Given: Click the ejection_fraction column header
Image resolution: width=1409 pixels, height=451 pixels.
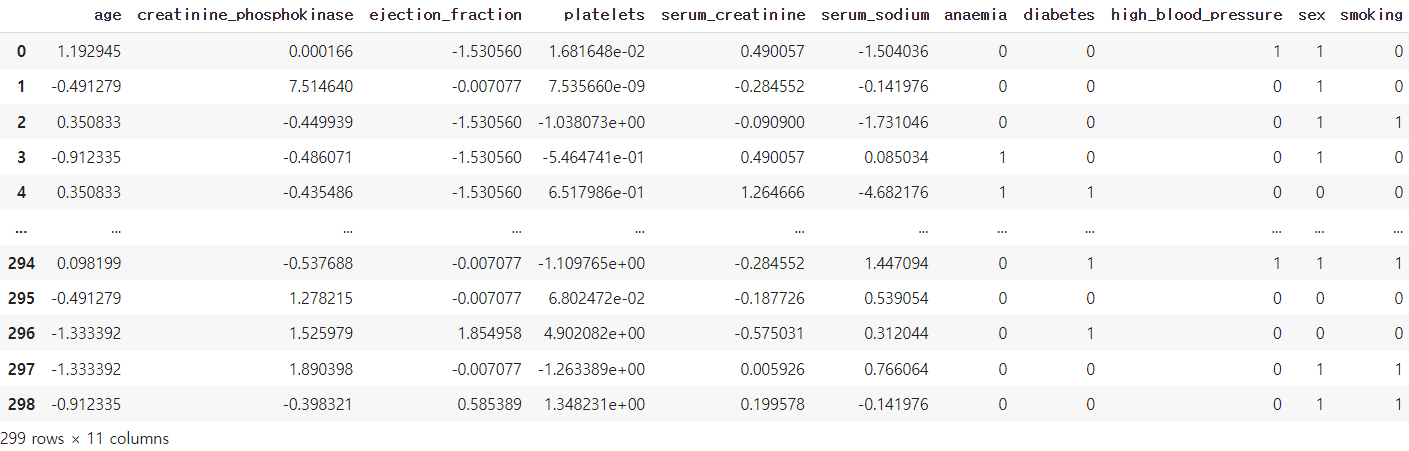Looking at the screenshot, I should pos(445,15).
